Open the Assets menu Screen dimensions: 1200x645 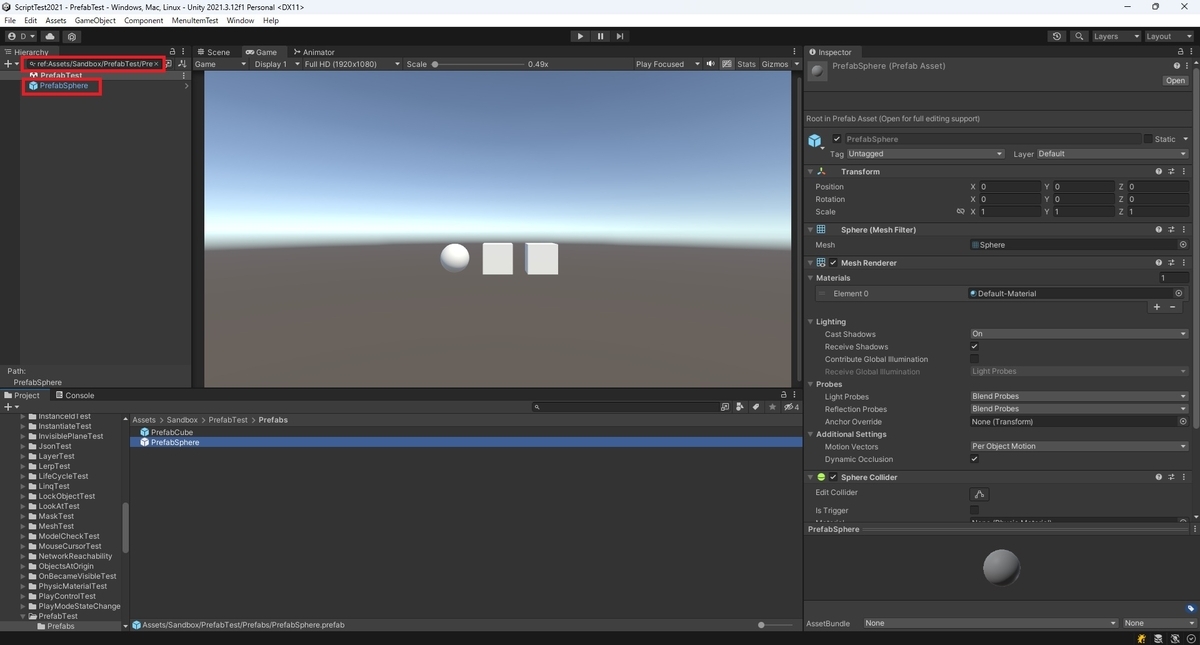[x=56, y=20]
